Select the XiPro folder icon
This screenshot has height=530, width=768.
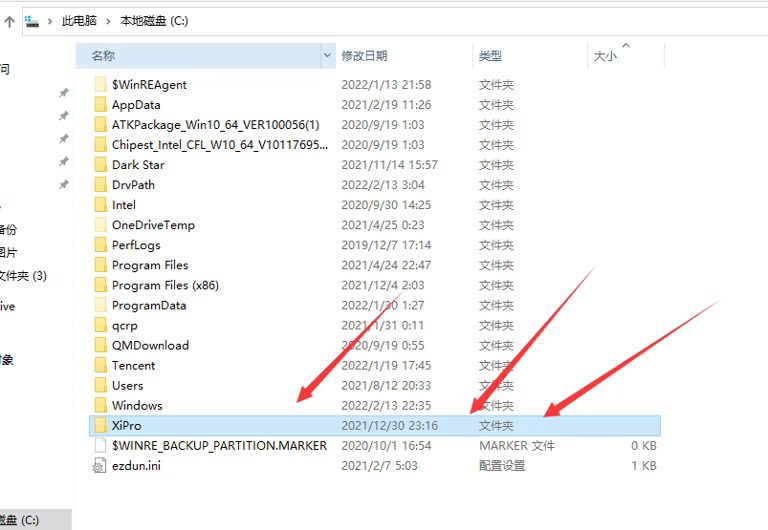100,425
